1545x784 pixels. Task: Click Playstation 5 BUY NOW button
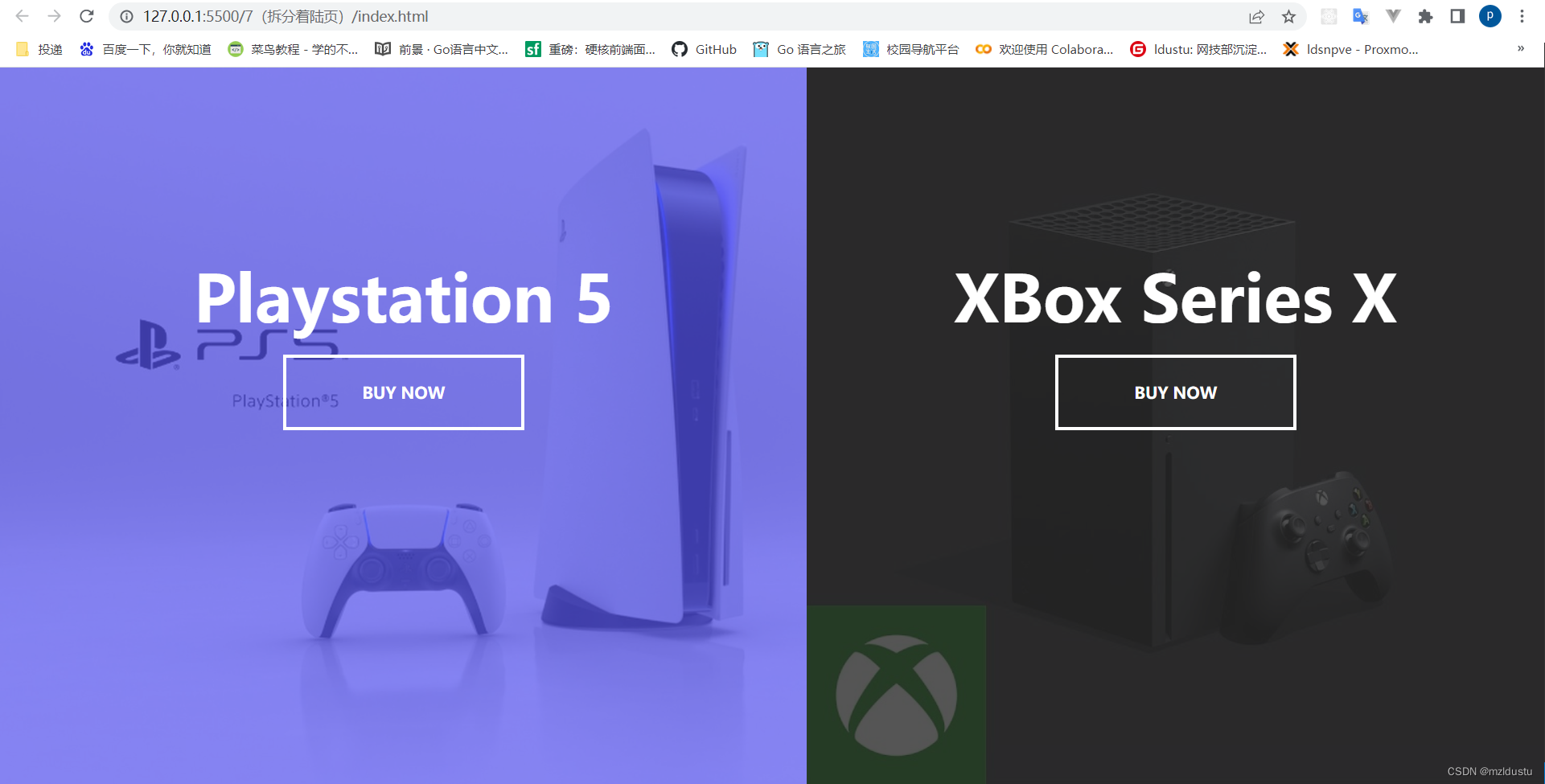click(404, 392)
